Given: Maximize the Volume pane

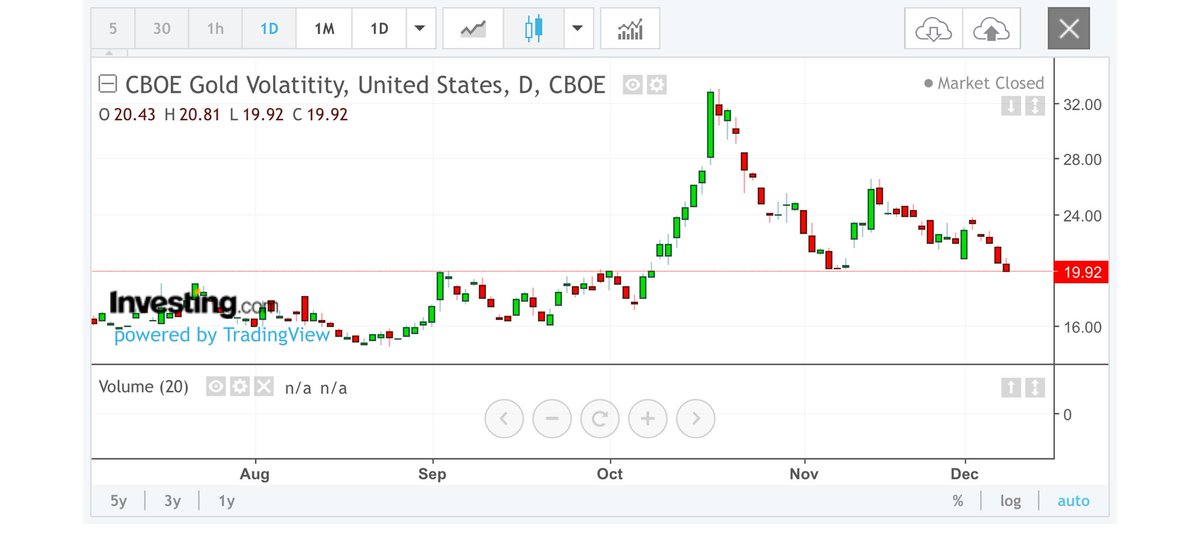Looking at the screenshot, I should point(1035,387).
